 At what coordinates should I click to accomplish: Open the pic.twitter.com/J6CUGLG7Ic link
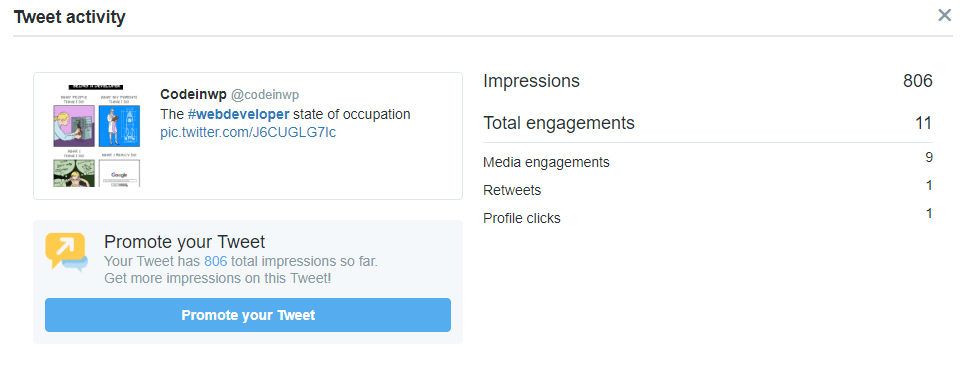248,132
